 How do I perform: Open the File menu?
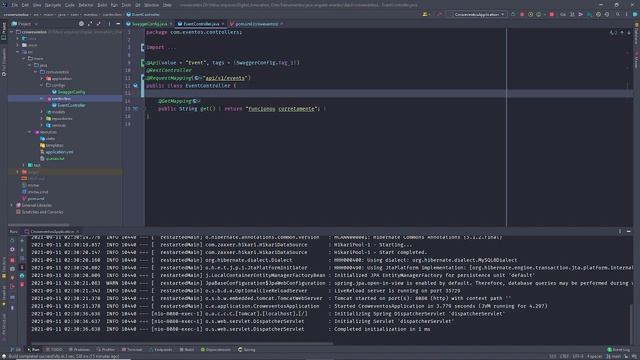(x=15, y=5)
